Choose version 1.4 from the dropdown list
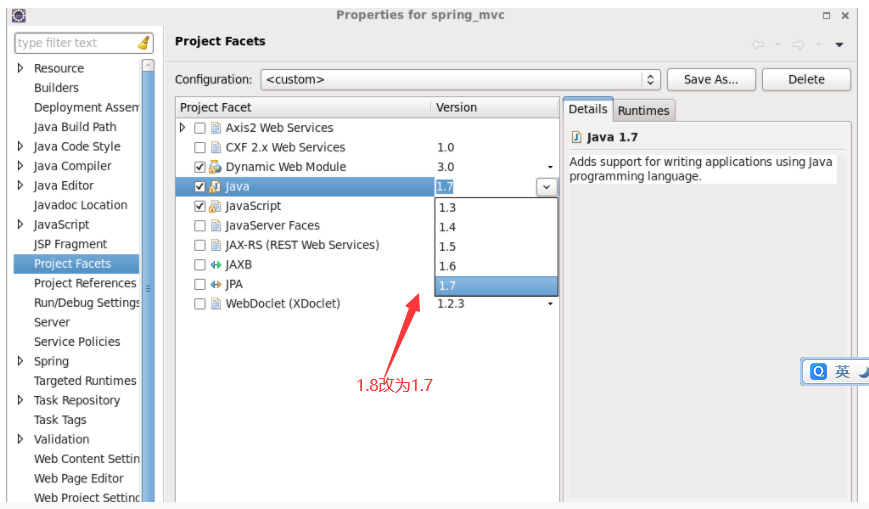The width and height of the screenshot is (869, 509). (496, 227)
